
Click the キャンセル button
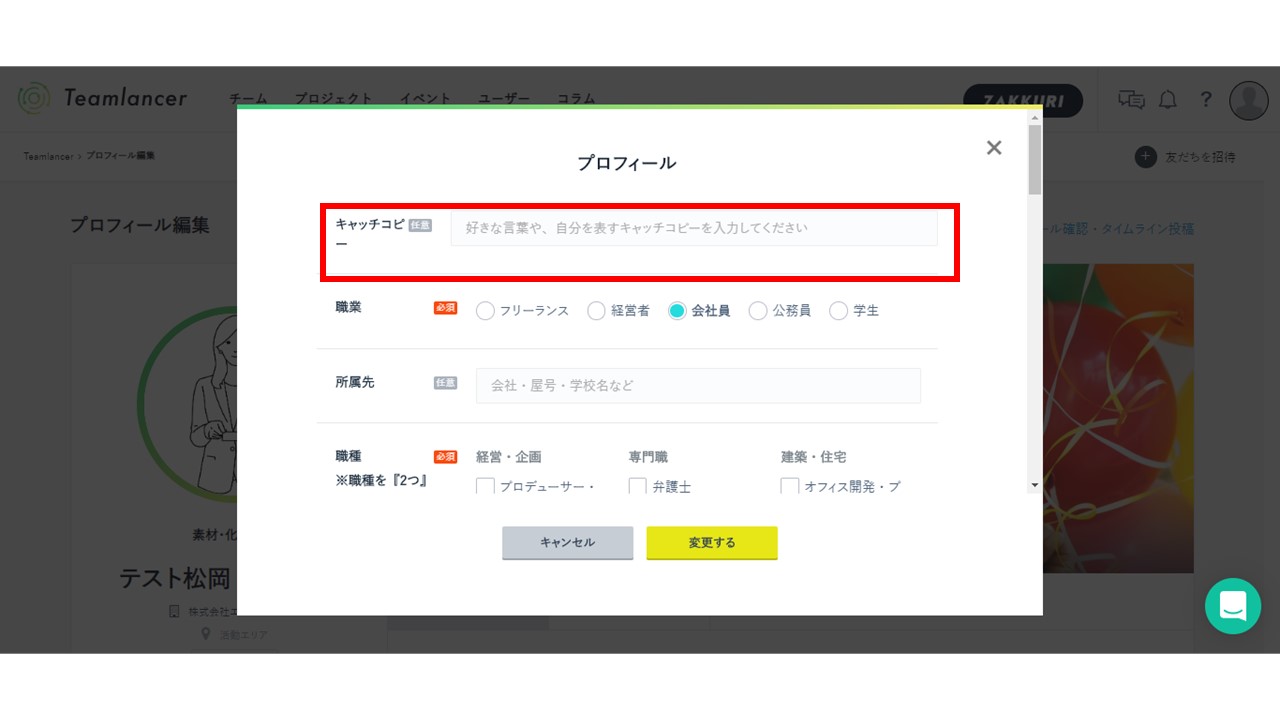pos(567,543)
